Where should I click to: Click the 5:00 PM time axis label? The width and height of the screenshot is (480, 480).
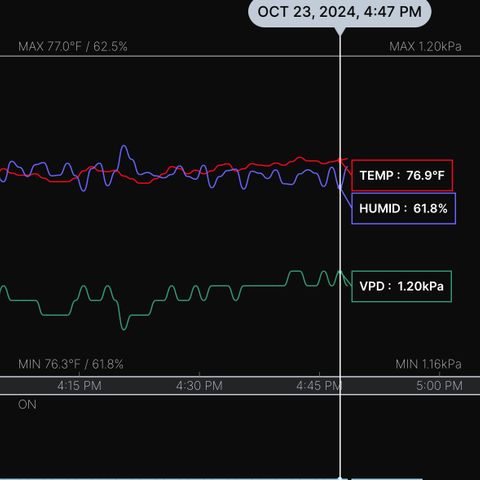coord(439,386)
